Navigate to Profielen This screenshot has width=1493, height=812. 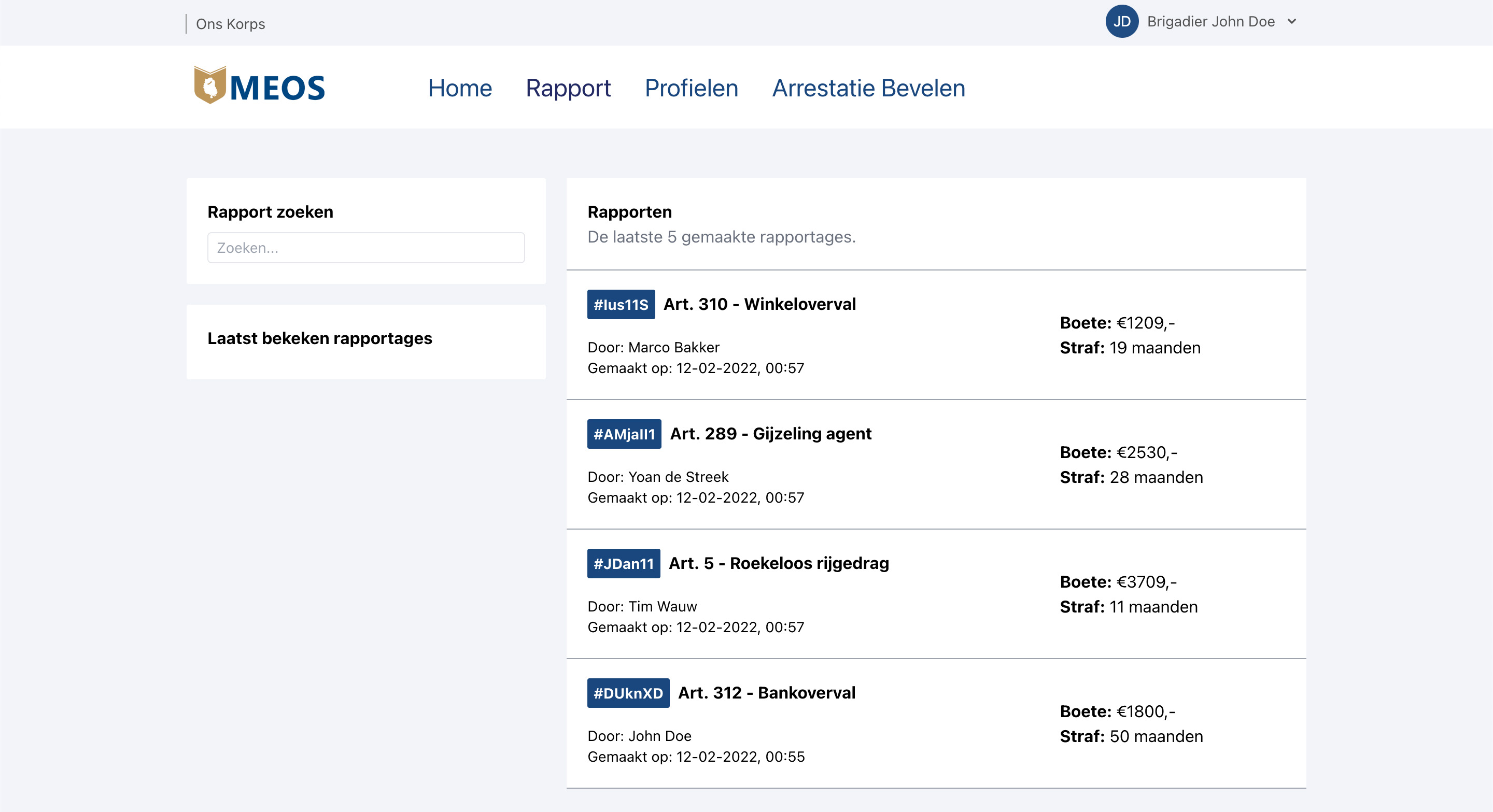[691, 88]
